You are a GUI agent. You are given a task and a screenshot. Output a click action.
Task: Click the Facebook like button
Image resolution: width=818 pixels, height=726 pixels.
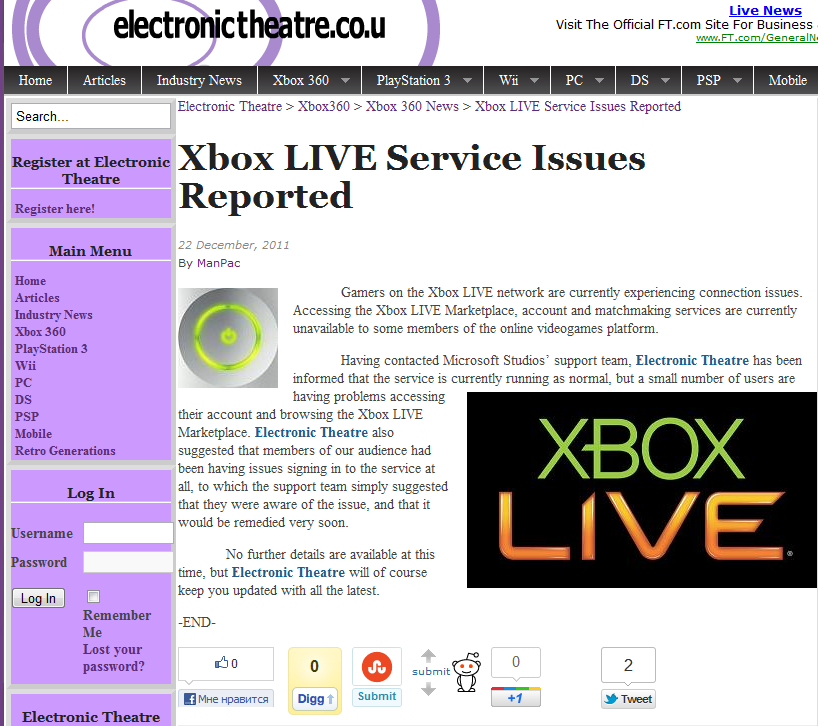[226, 699]
